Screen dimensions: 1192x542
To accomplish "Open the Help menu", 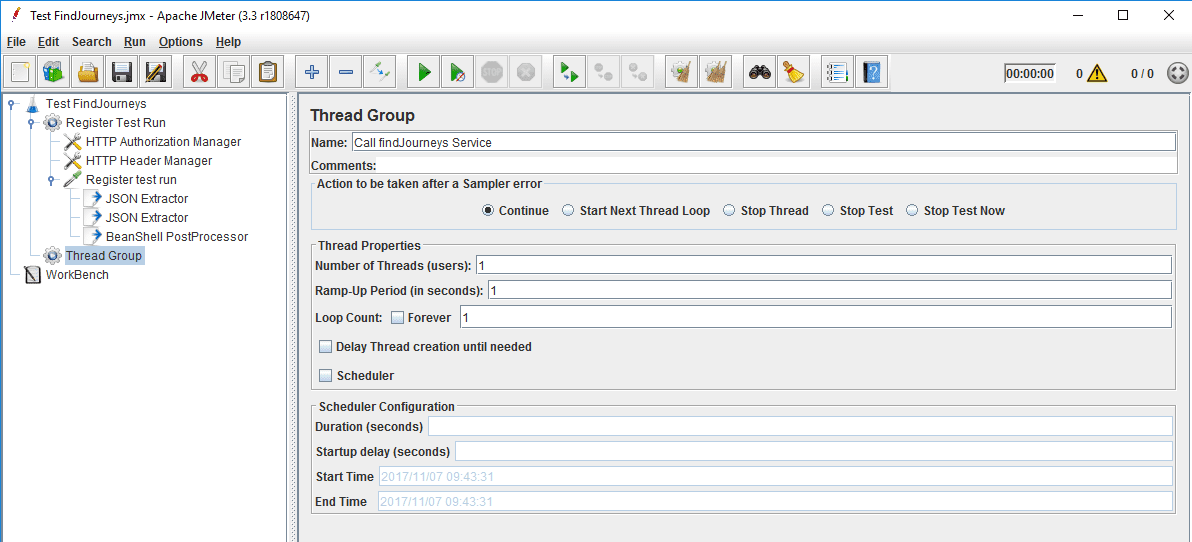I will point(228,42).
